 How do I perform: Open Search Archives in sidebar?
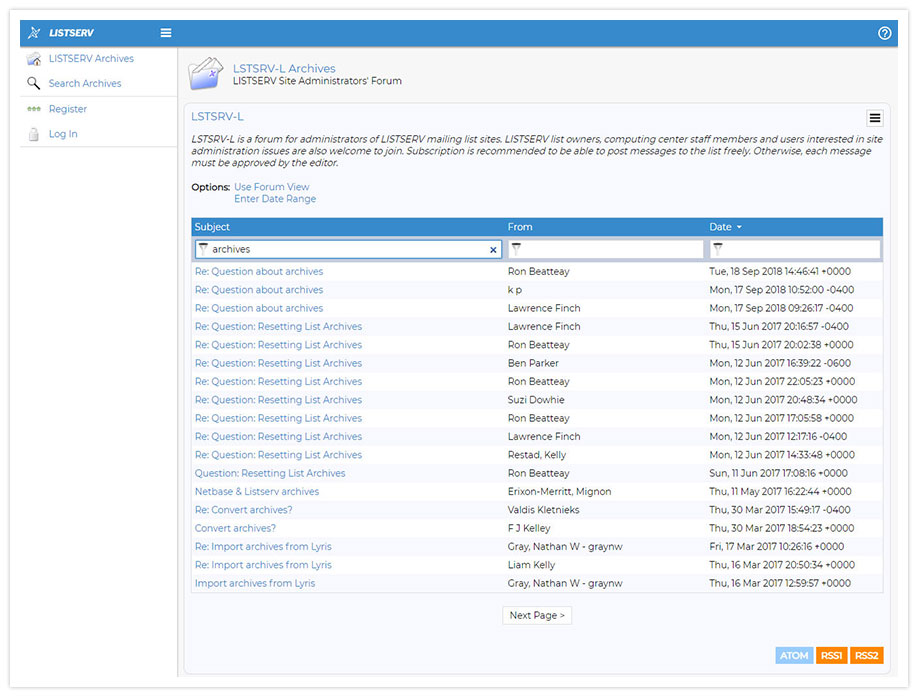tap(85, 83)
